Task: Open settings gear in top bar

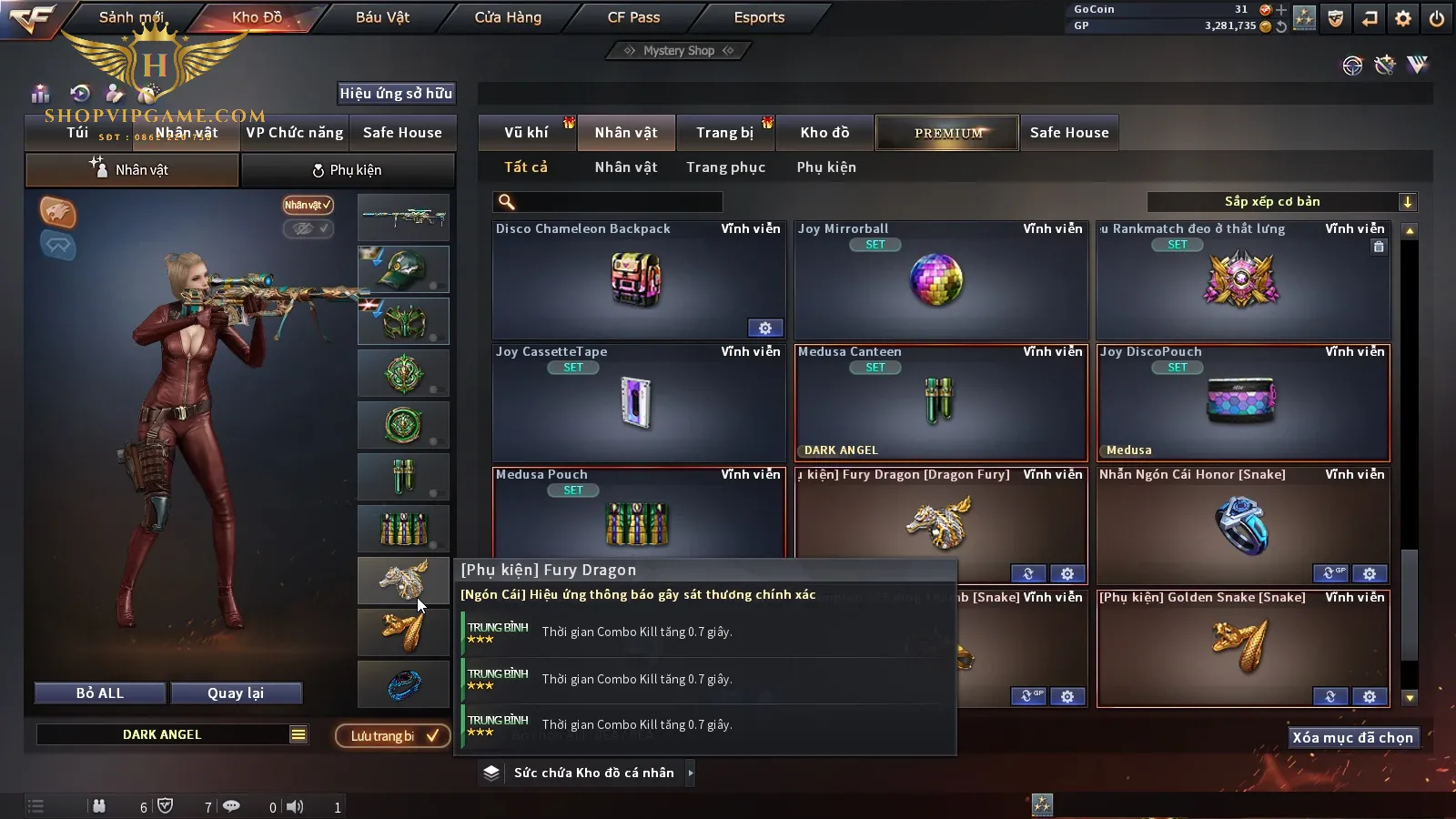Action: point(1403,18)
